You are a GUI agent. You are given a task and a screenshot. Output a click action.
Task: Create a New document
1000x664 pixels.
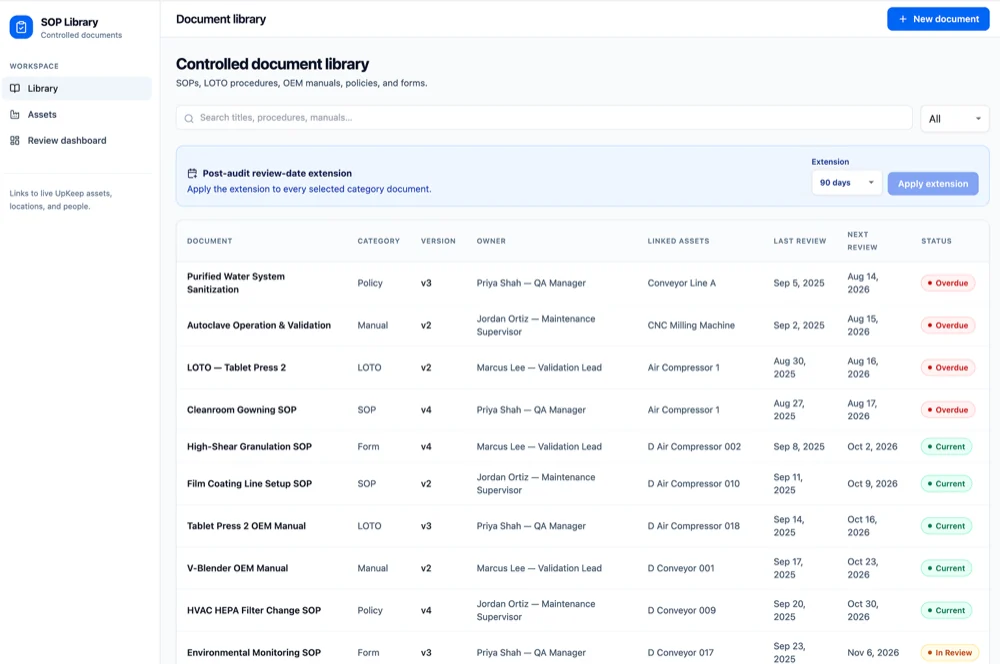(938, 19)
